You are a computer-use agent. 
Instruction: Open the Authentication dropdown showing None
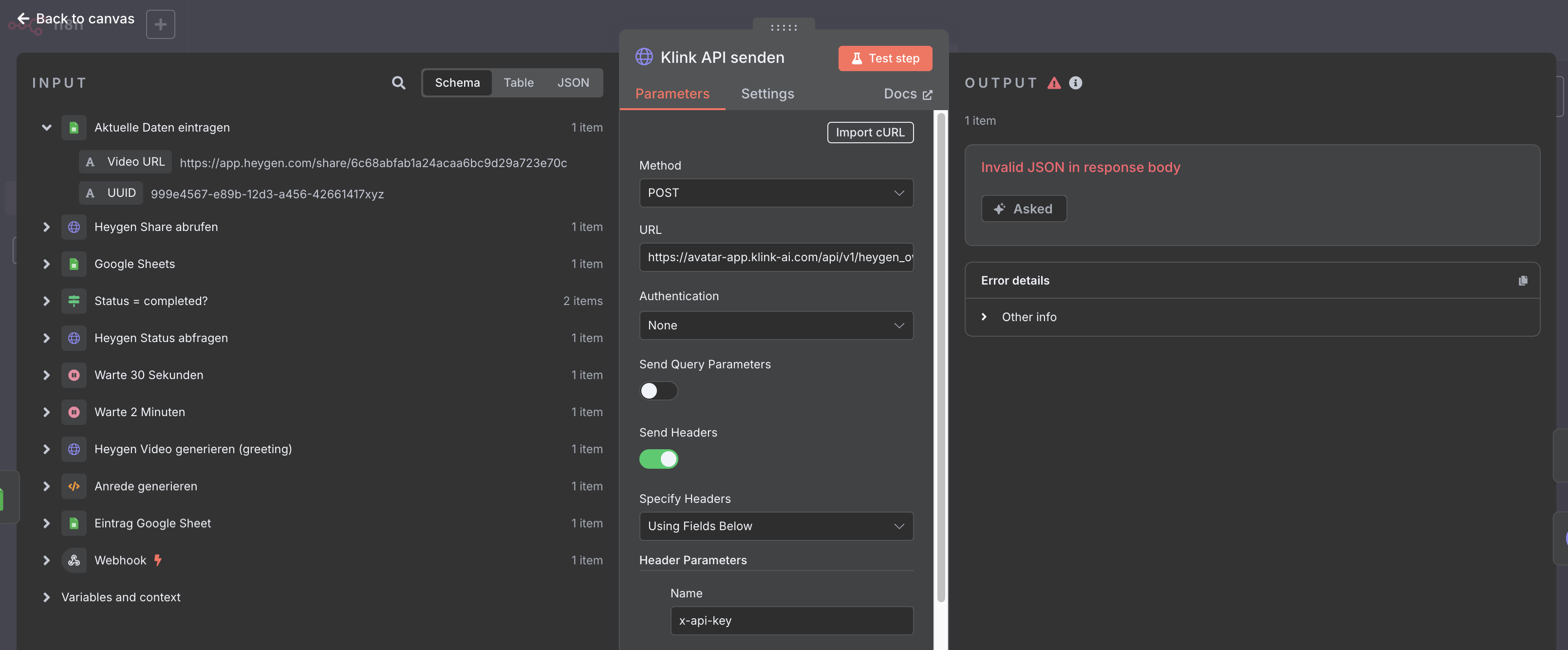pyautogui.click(x=776, y=325)
